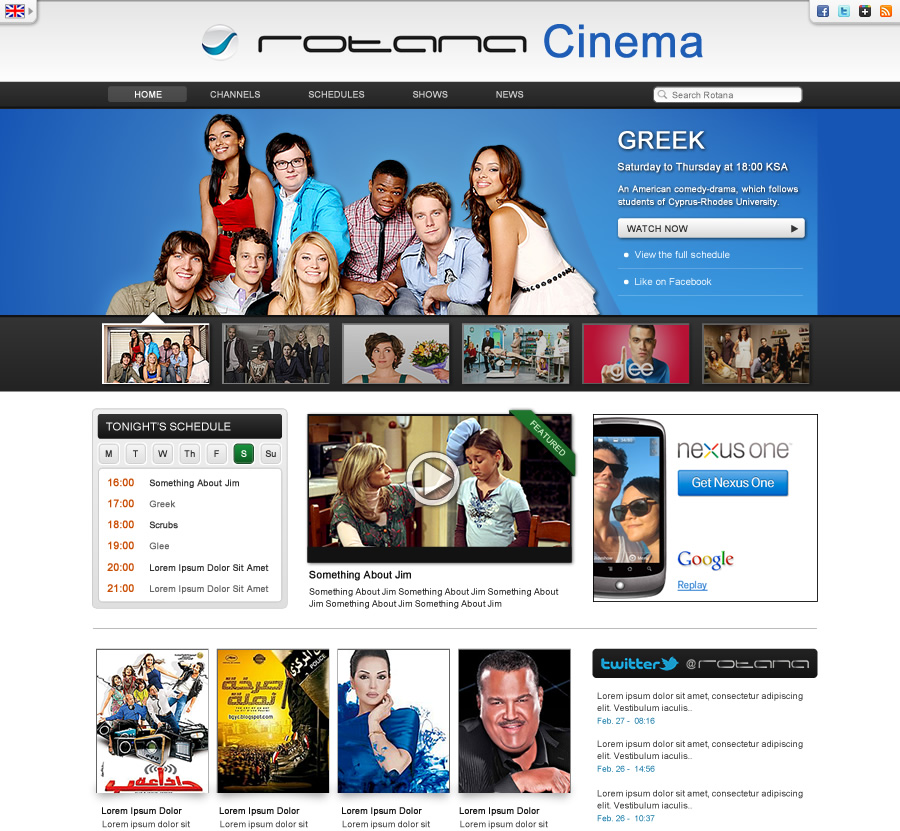Select the green Saturday (S) day
Viewport: 900px width, 831px height.
coord(243,453)
